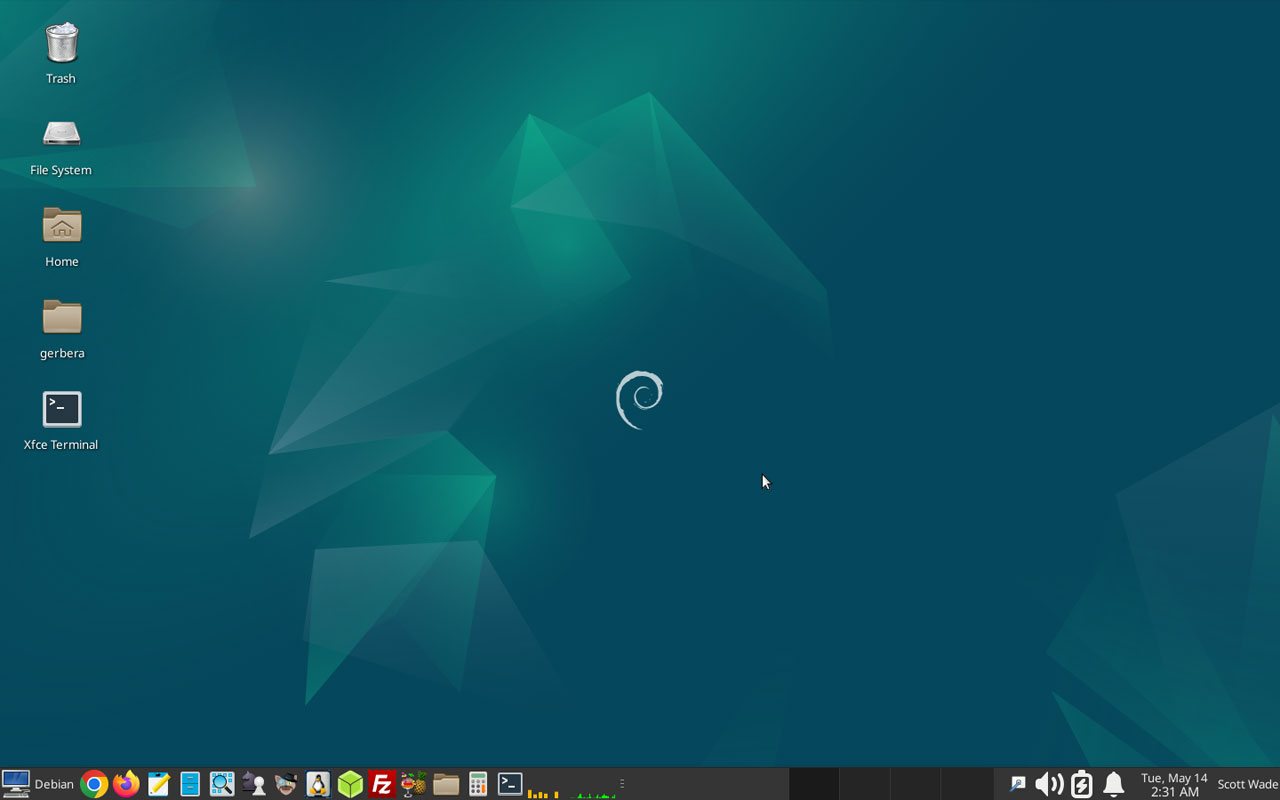Image resolution: width=1280 pixels, height=800 pixels.
Task: Open the blue file cabinet launcher
Action: (x=190, y=785)
